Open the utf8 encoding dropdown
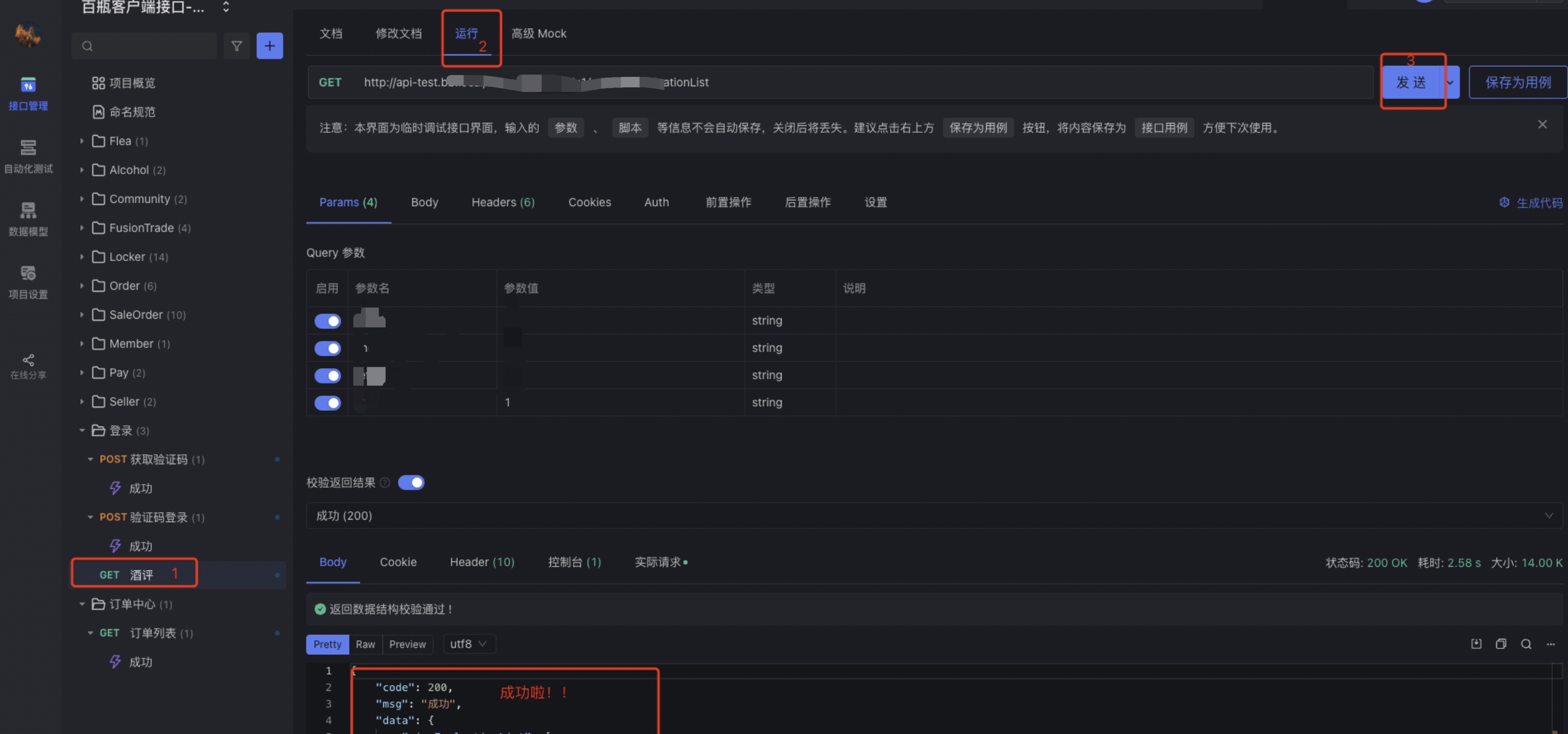1568x734 pixels. (468, 644)
